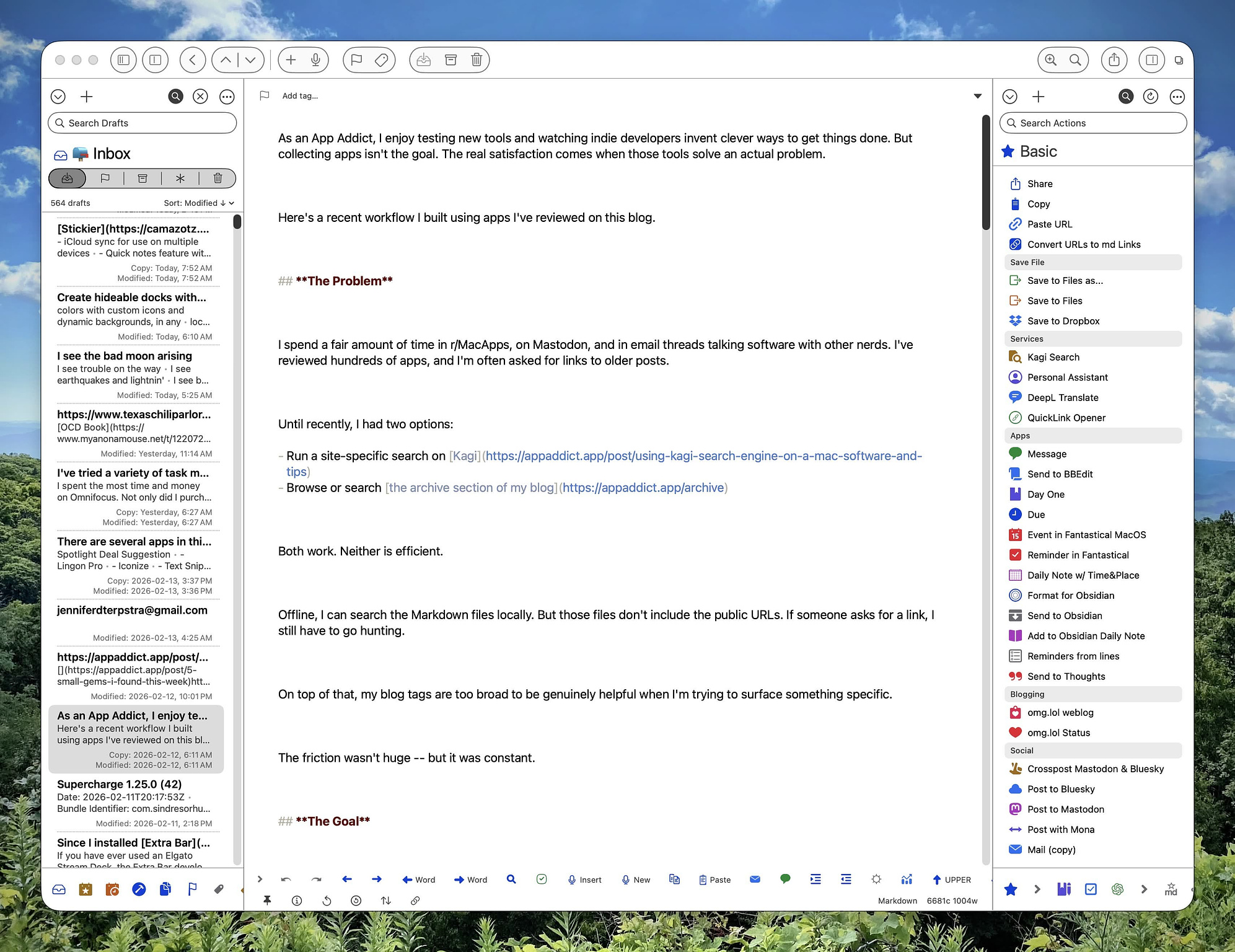This screenshot has width=1235, height=952.
Task: Open the hammer workspace icon at sidebar bottom
Action: (x=139, y=889)
